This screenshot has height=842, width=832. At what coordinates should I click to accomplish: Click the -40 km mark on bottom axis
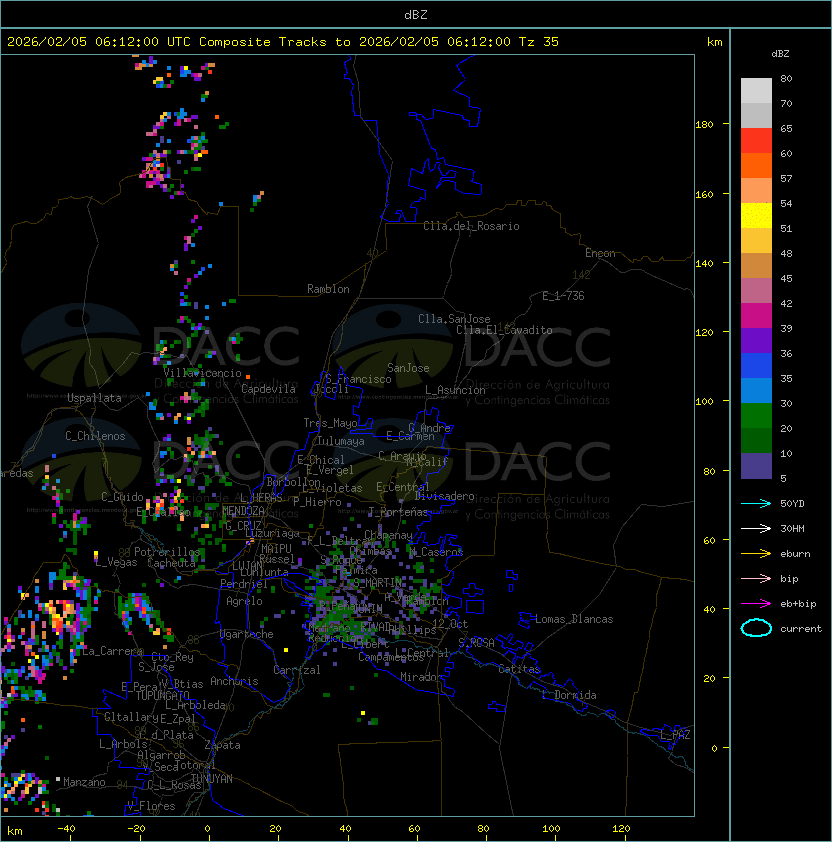click(66, 829)
